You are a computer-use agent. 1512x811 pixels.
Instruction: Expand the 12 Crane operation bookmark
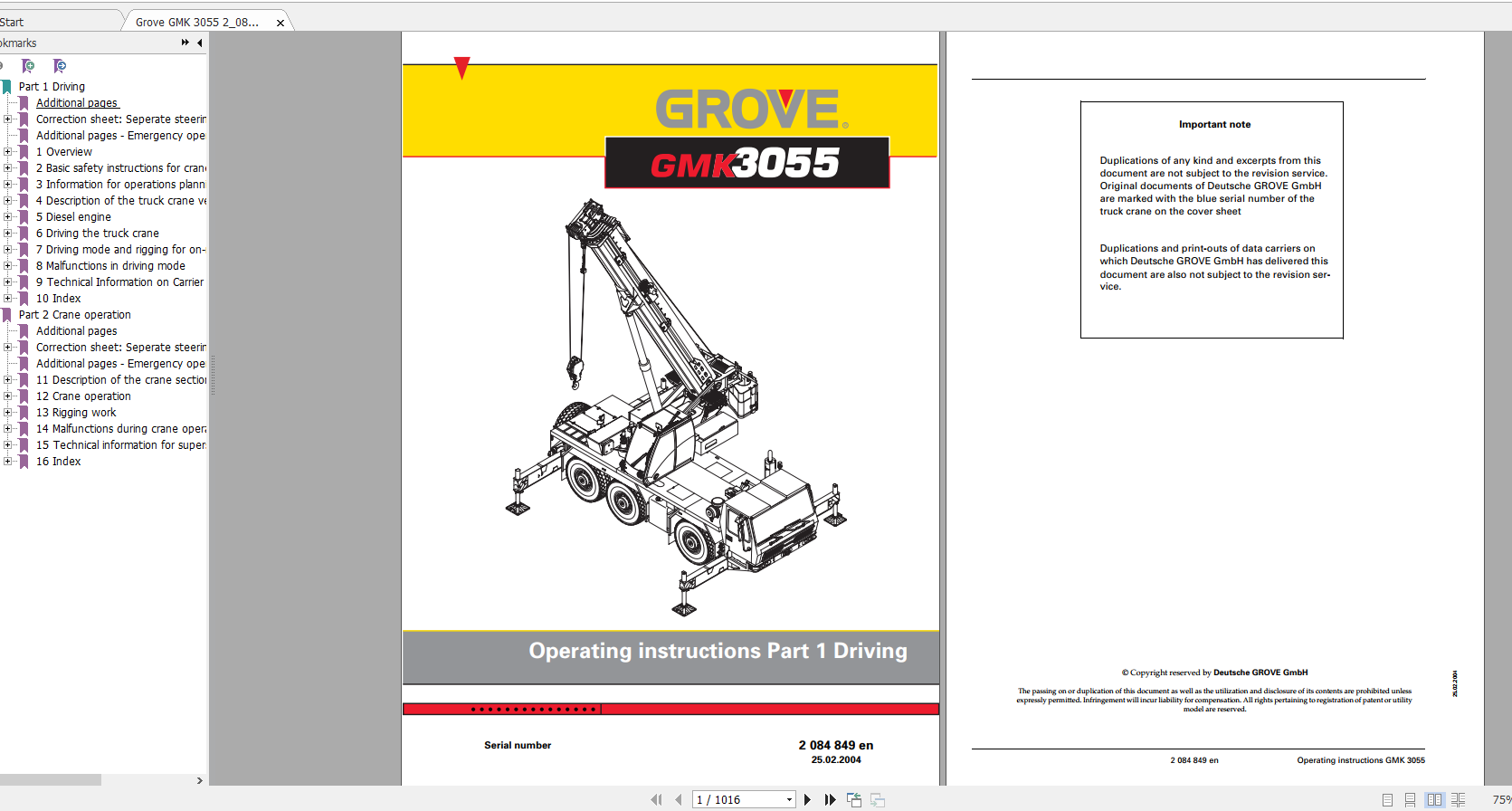tap(8, 396)
